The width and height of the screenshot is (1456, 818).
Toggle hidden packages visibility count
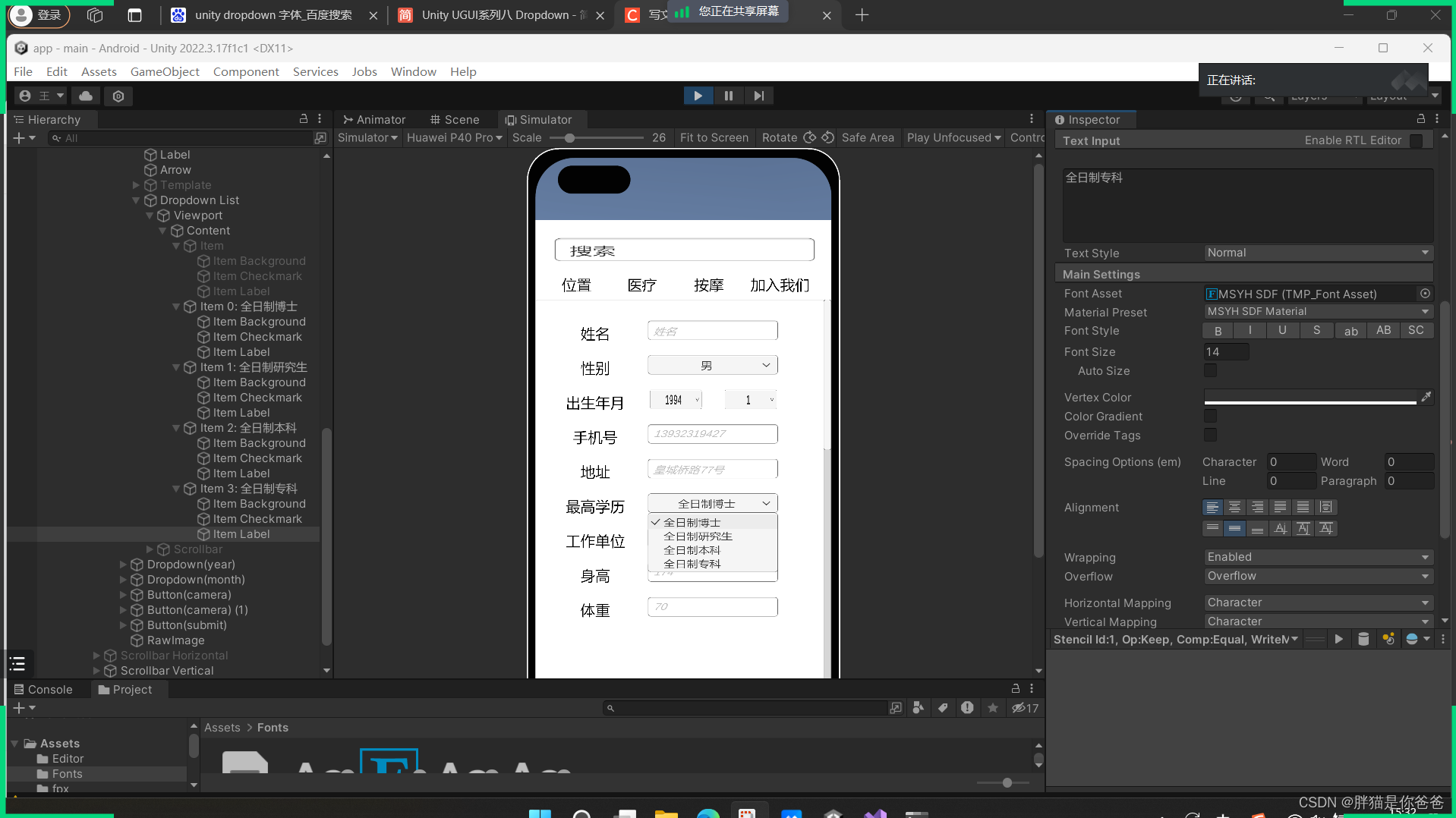(x=1025, y=708)
